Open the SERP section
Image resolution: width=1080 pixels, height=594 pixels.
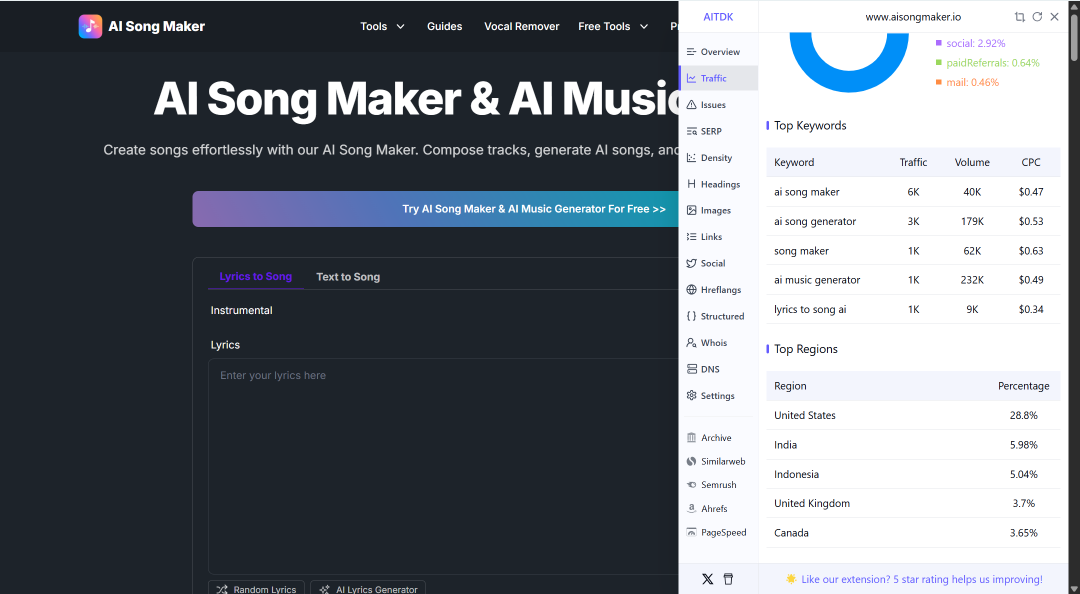pos(718,131)
